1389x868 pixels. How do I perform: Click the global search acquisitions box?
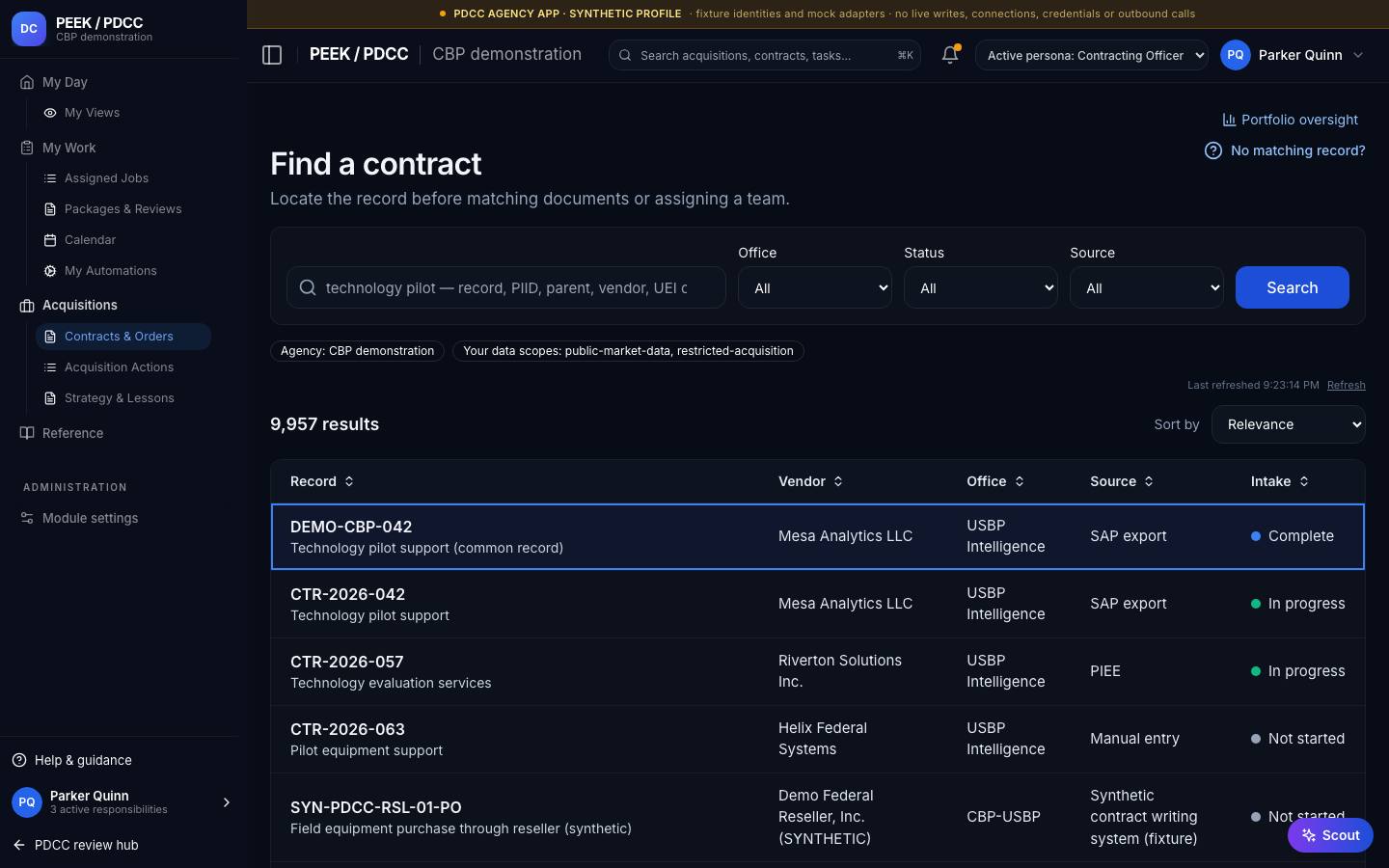click(765, 55)
